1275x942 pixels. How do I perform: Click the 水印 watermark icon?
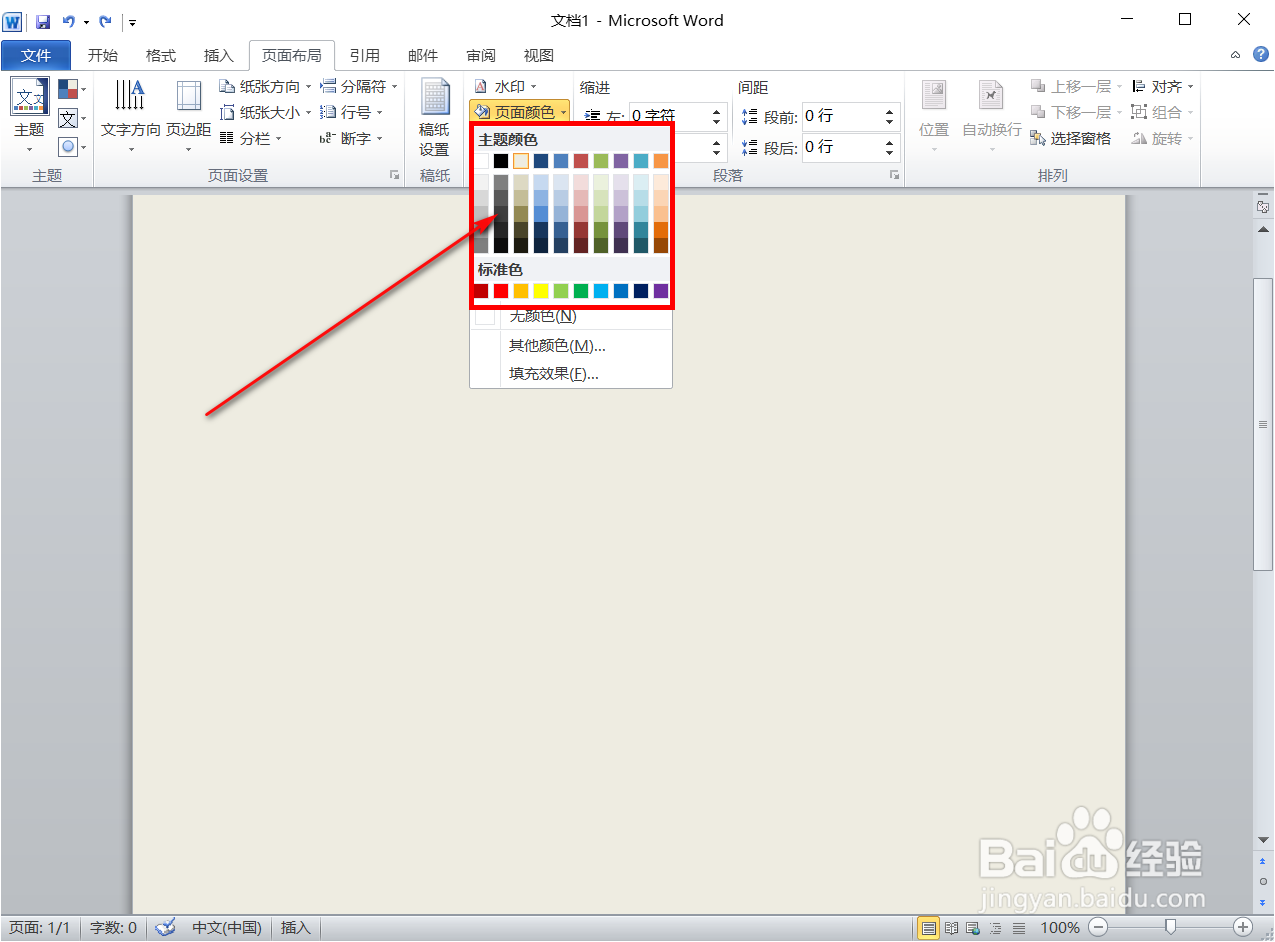click(x=512, y=86)
